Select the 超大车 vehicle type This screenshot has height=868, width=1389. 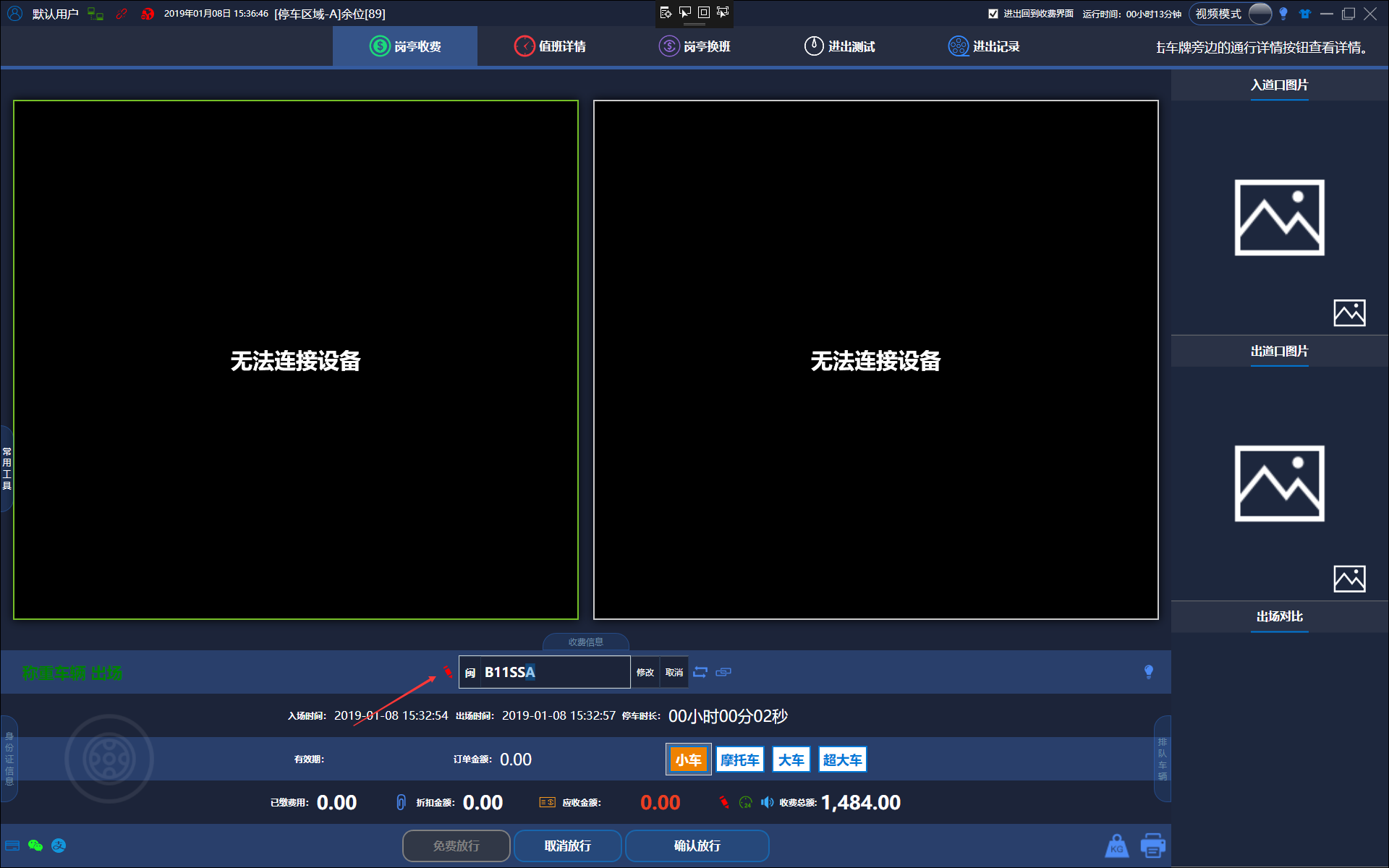pyautogui.click(x=843, y=759)
